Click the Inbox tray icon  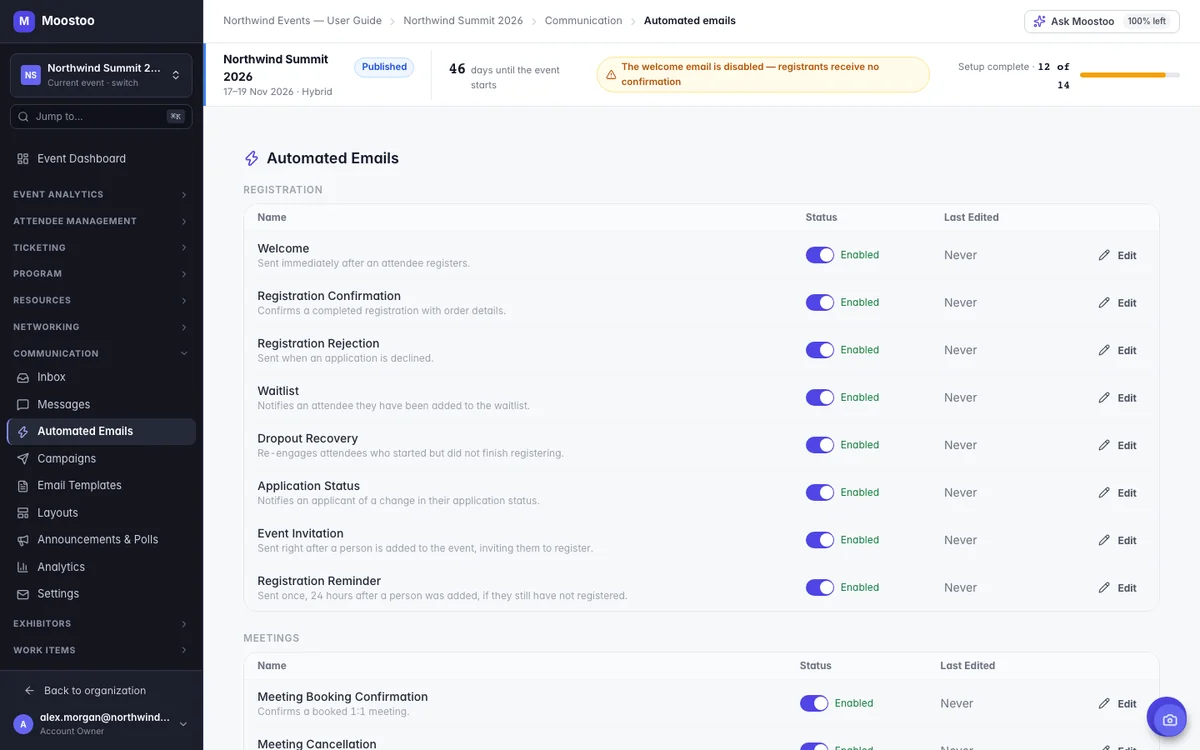[x=23, y=378]
